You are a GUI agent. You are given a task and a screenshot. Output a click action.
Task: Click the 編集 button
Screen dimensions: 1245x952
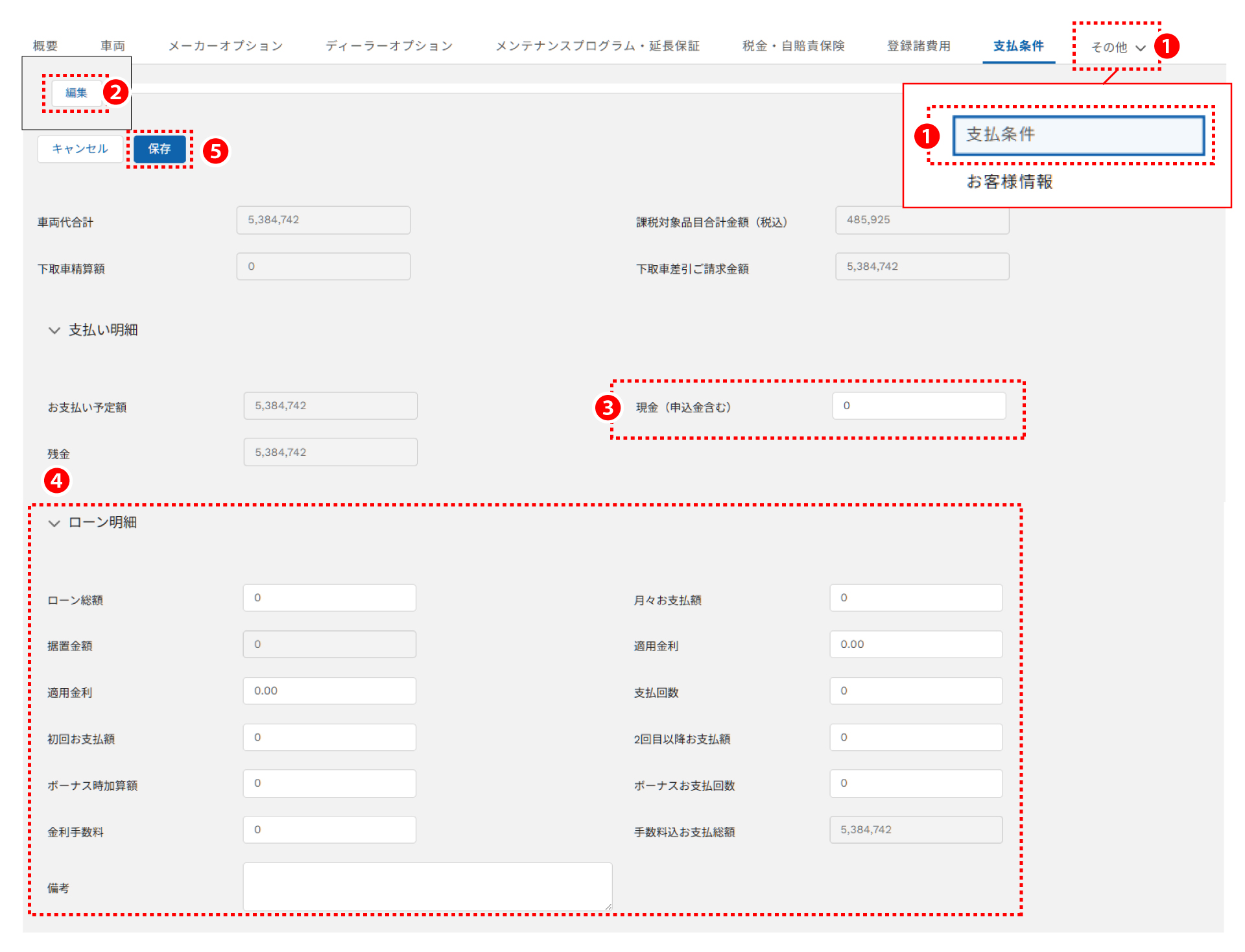(77, 93)
